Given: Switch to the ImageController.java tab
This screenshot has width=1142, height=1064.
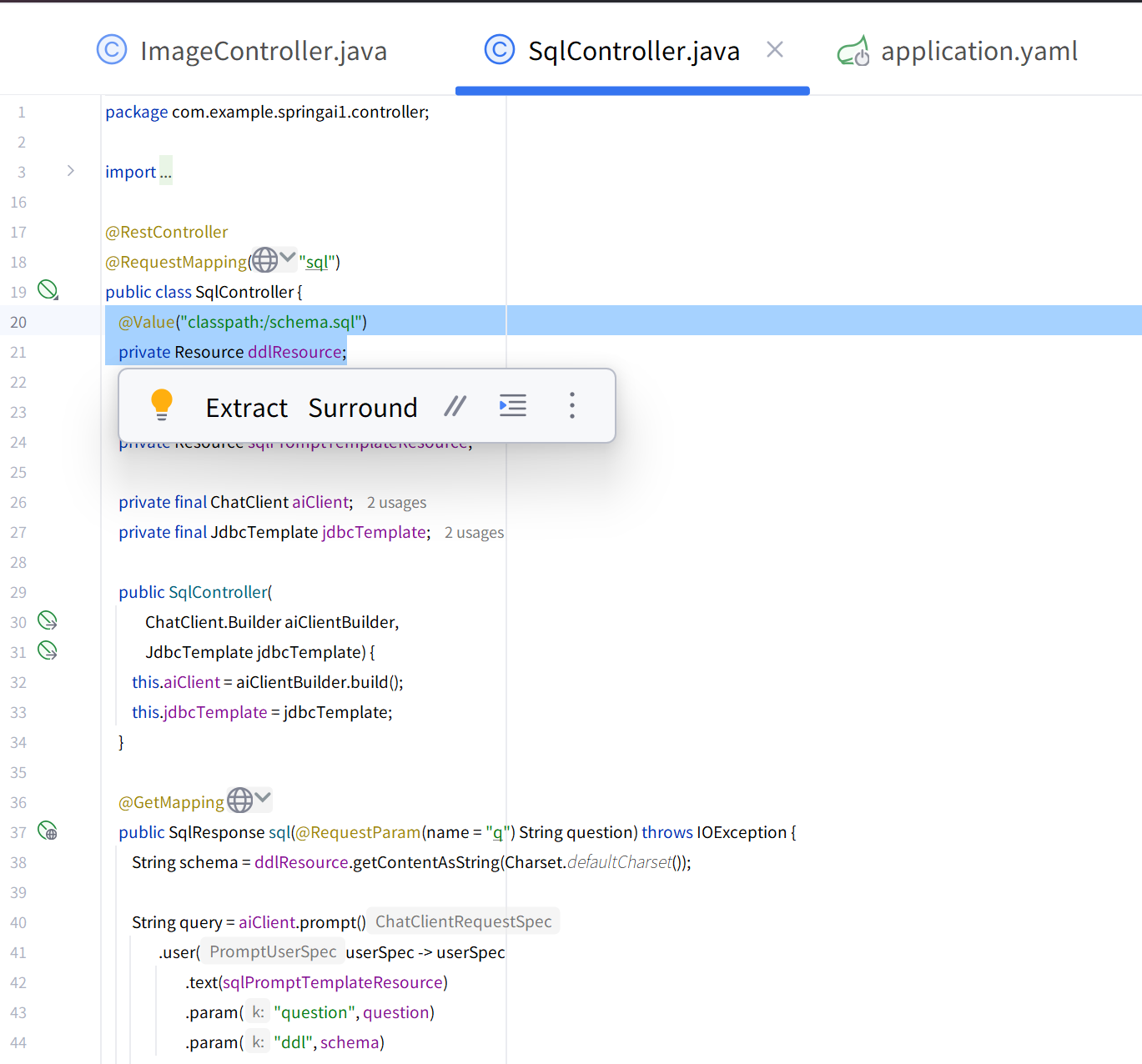Looking at the screenshot, I should 242,51.
